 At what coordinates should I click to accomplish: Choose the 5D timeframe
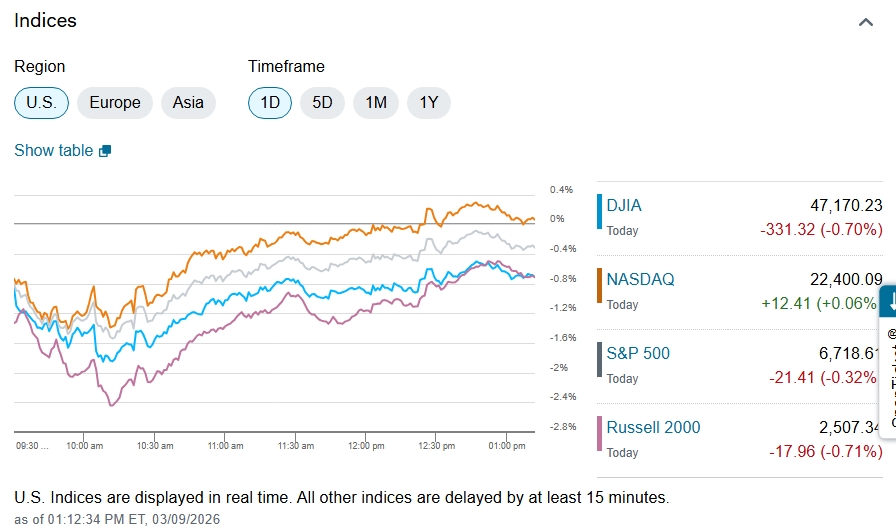click(x=322, y=103)
